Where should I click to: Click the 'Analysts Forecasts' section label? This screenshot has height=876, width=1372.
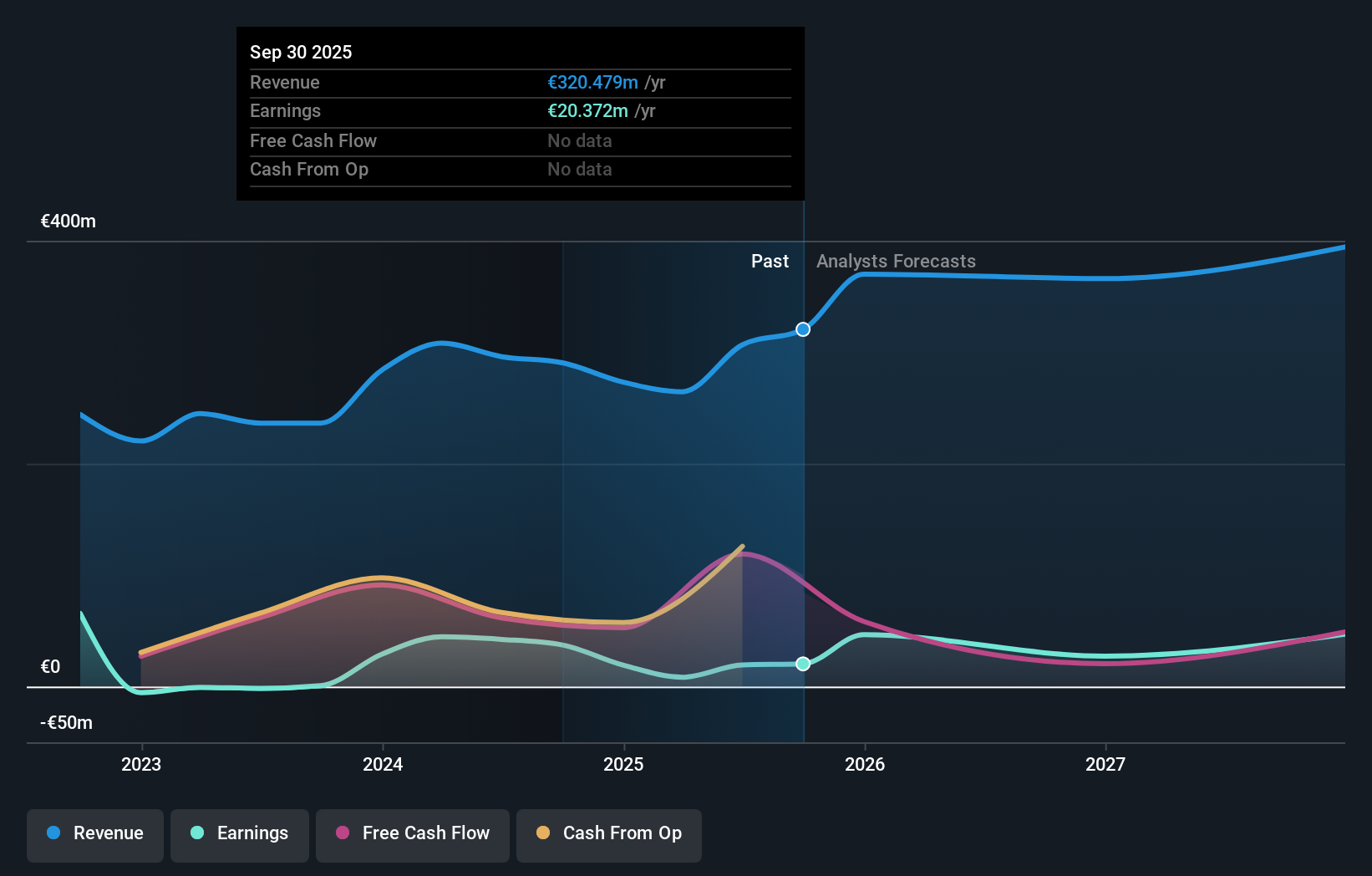point(896,262)
